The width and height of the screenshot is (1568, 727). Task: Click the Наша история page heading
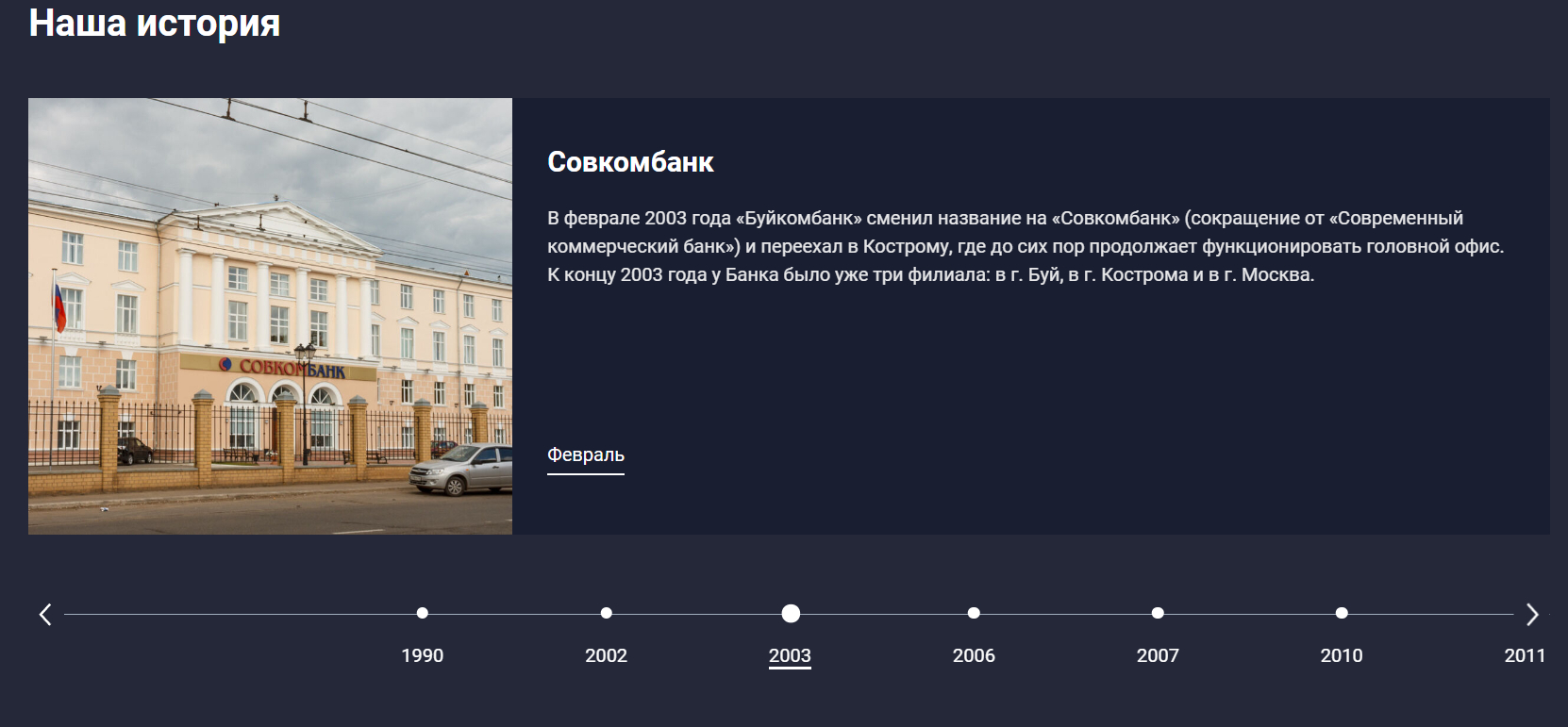point(155,23)
